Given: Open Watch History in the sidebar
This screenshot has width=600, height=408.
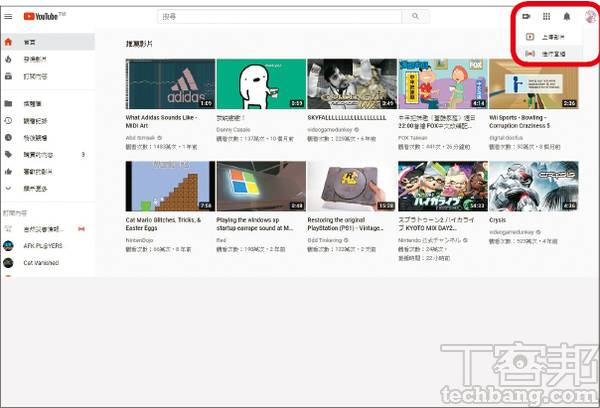Looking at the screenshot, I should pos(35,120).
